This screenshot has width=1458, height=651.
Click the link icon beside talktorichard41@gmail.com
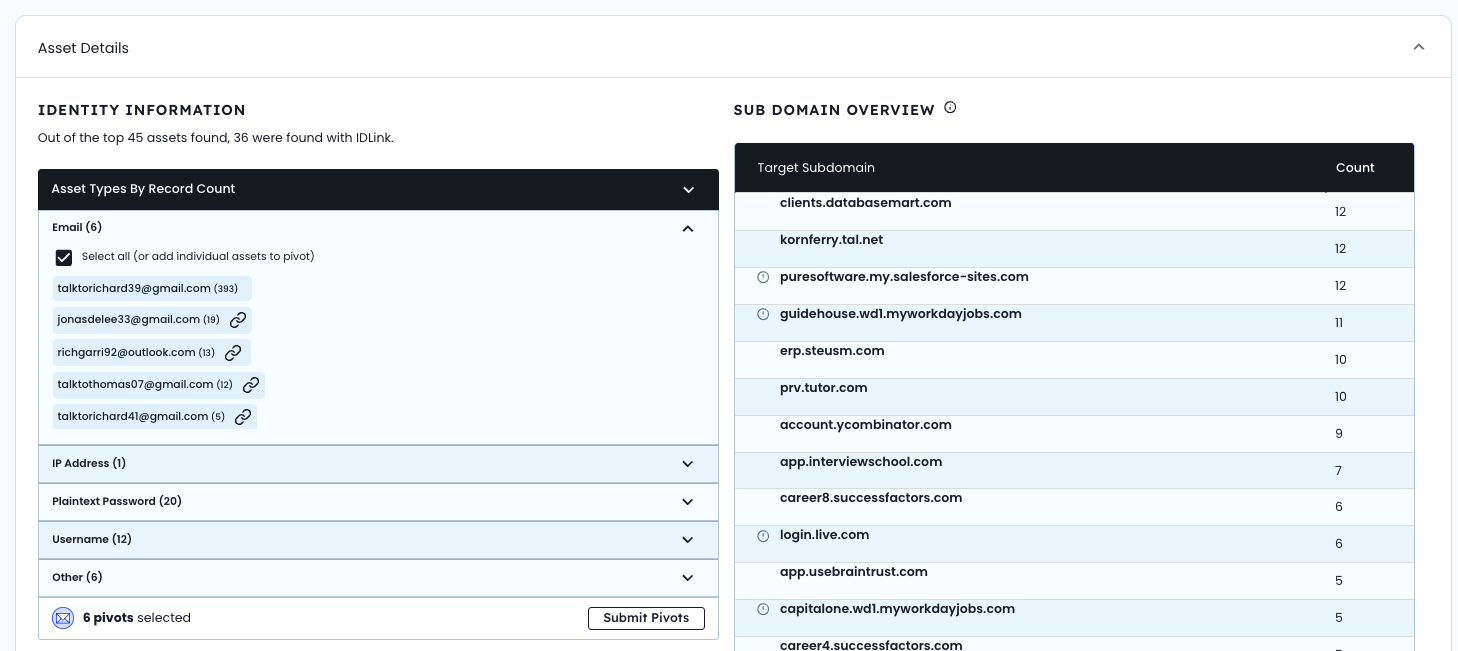(243, 416)
